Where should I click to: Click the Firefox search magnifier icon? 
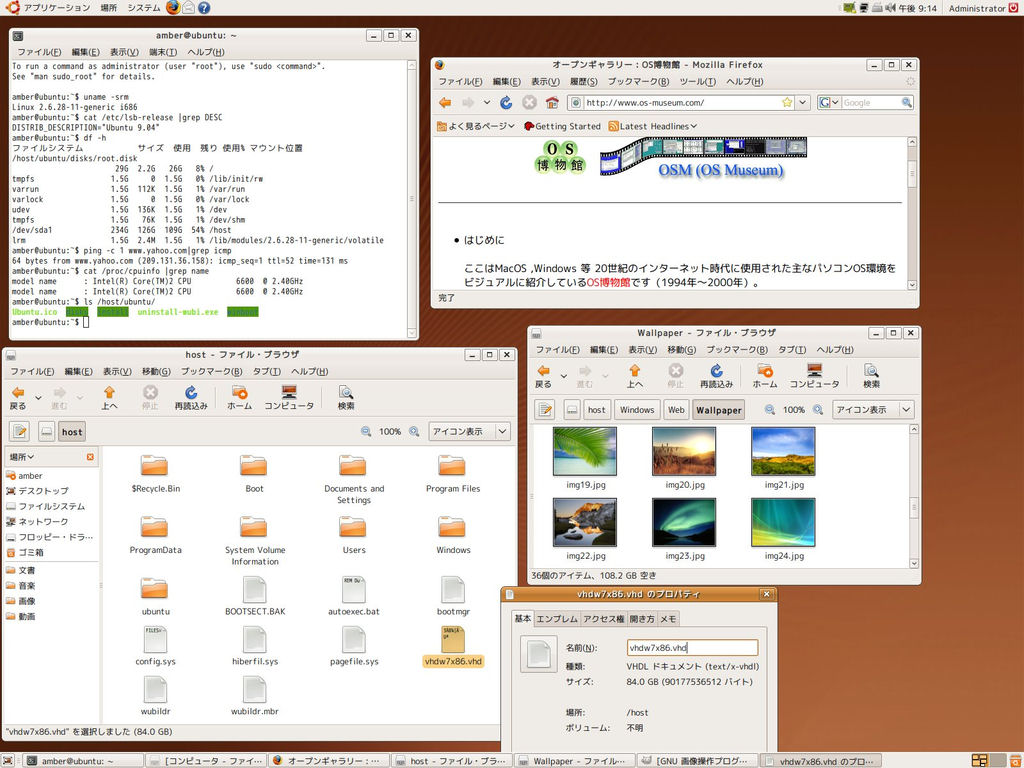[906, 103]
